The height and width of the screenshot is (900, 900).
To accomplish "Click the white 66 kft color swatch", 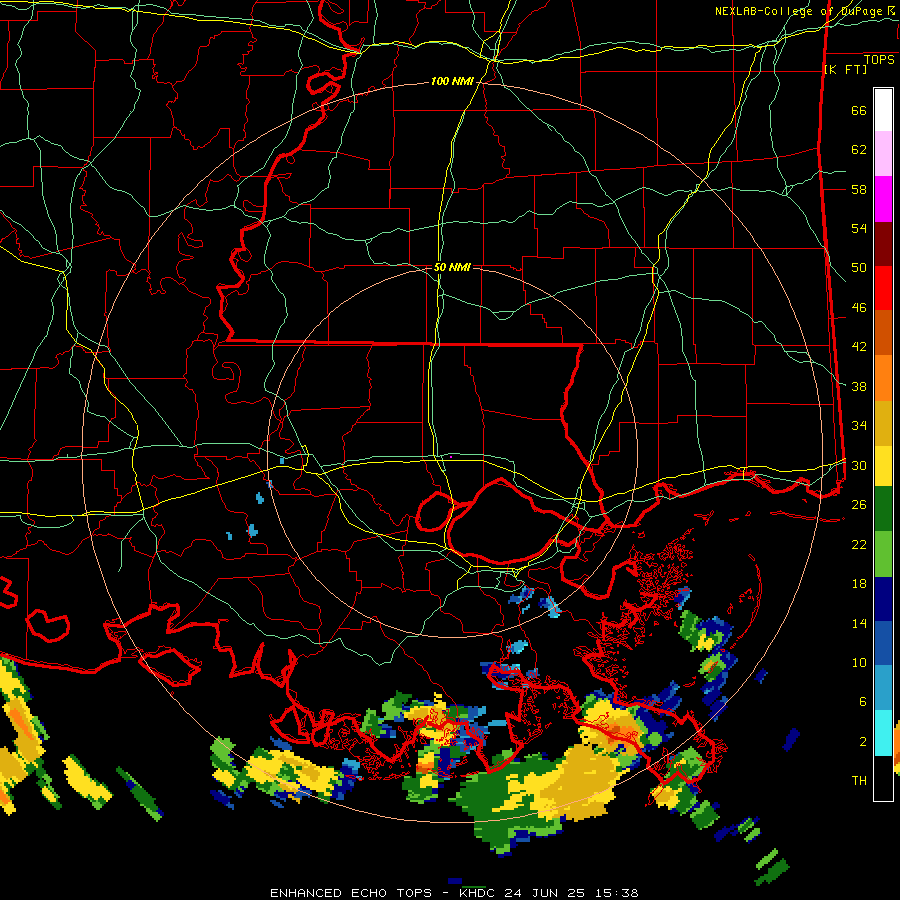I will point(883,110).
